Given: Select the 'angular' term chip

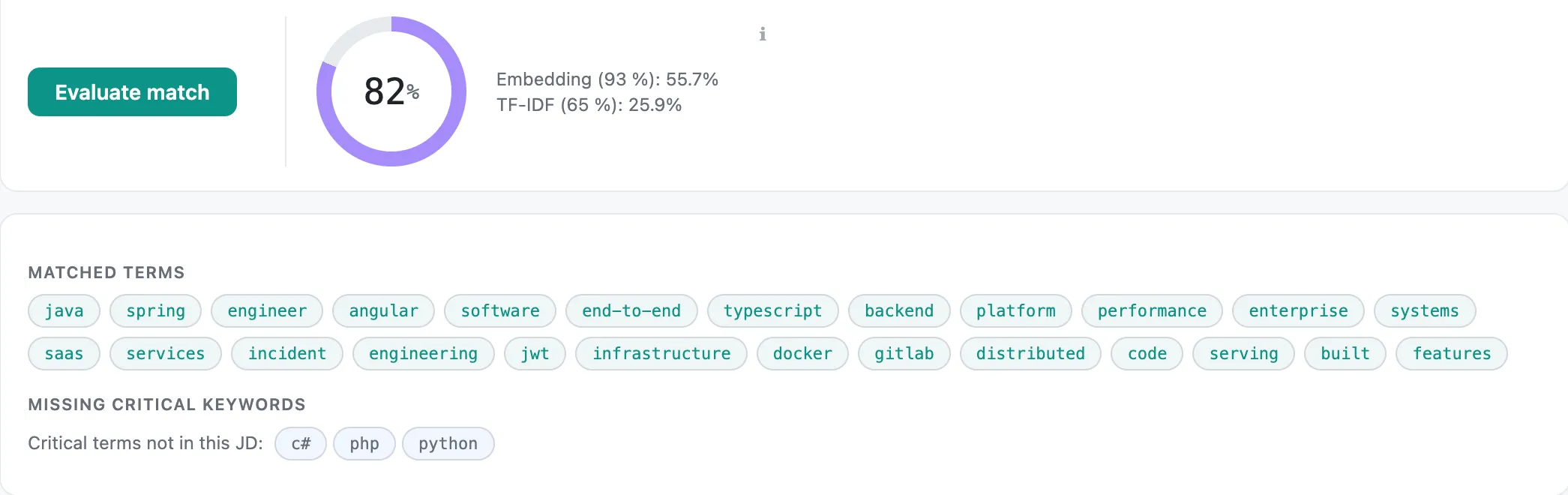Looking at the screenshot, I should click(x=383, y=310).
